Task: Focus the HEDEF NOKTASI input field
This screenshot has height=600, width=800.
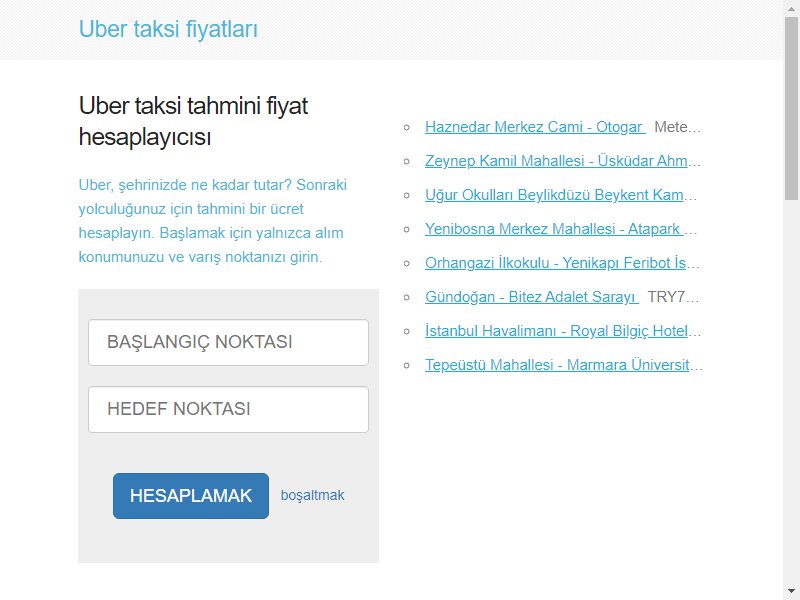Action: point(229,409)
